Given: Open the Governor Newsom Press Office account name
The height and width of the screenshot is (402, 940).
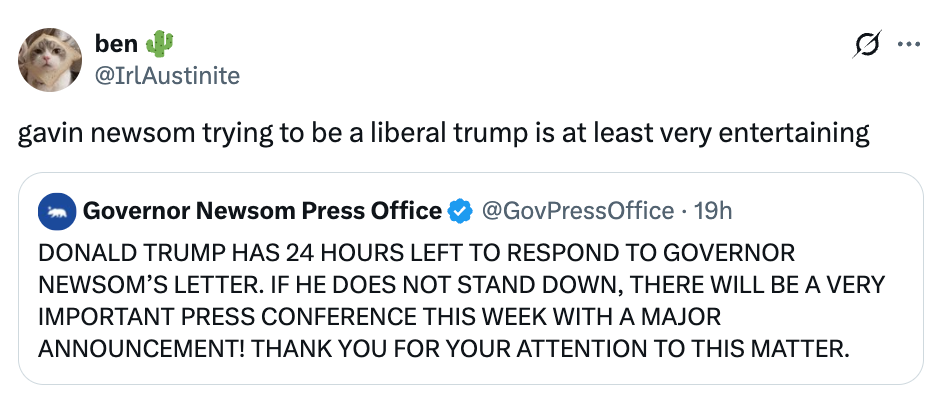Looking at the screenshot, I should click(x=262, y=211).
